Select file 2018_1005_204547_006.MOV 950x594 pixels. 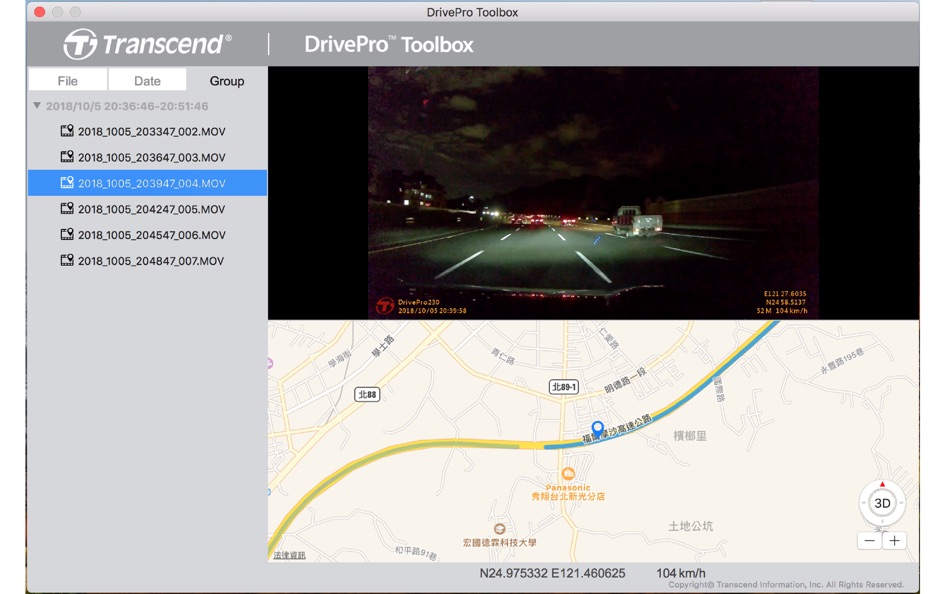tap(147, 235)
